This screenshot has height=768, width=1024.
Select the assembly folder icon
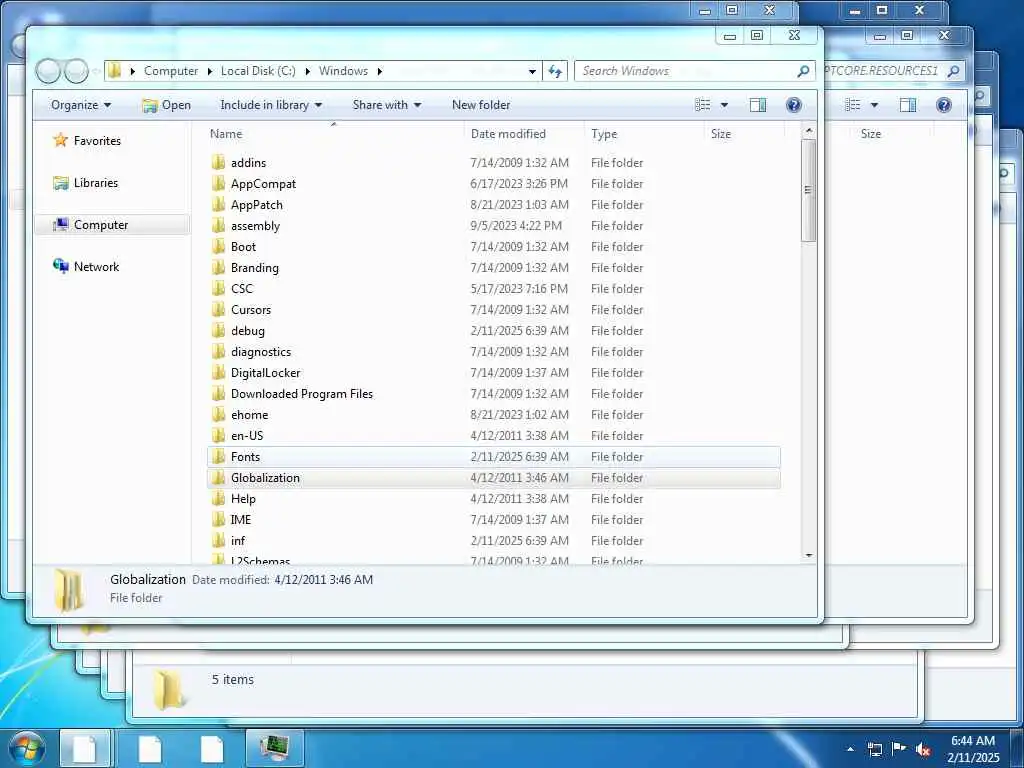(x=219, y=225)
